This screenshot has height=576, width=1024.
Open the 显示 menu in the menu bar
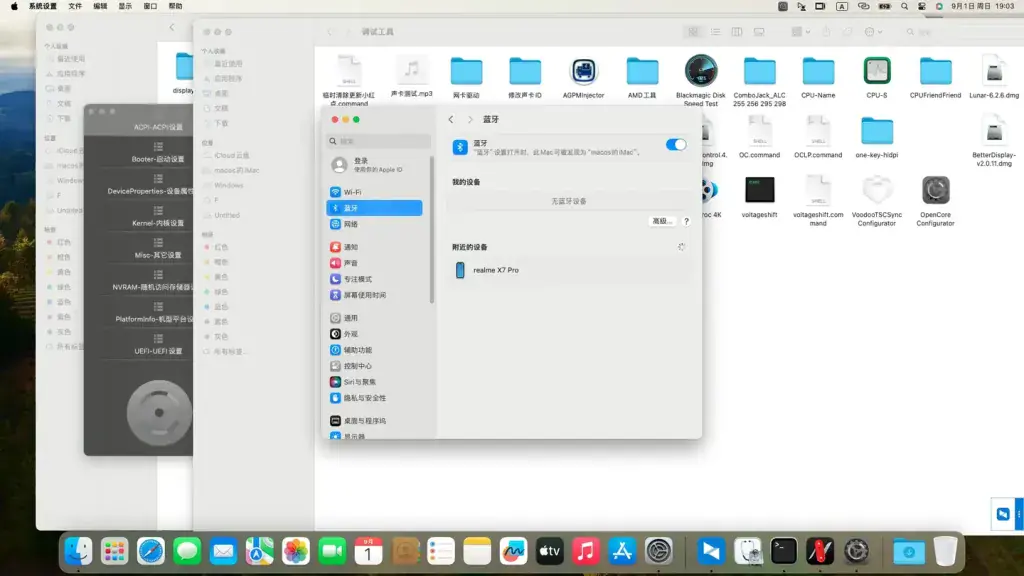click(125, 6)
